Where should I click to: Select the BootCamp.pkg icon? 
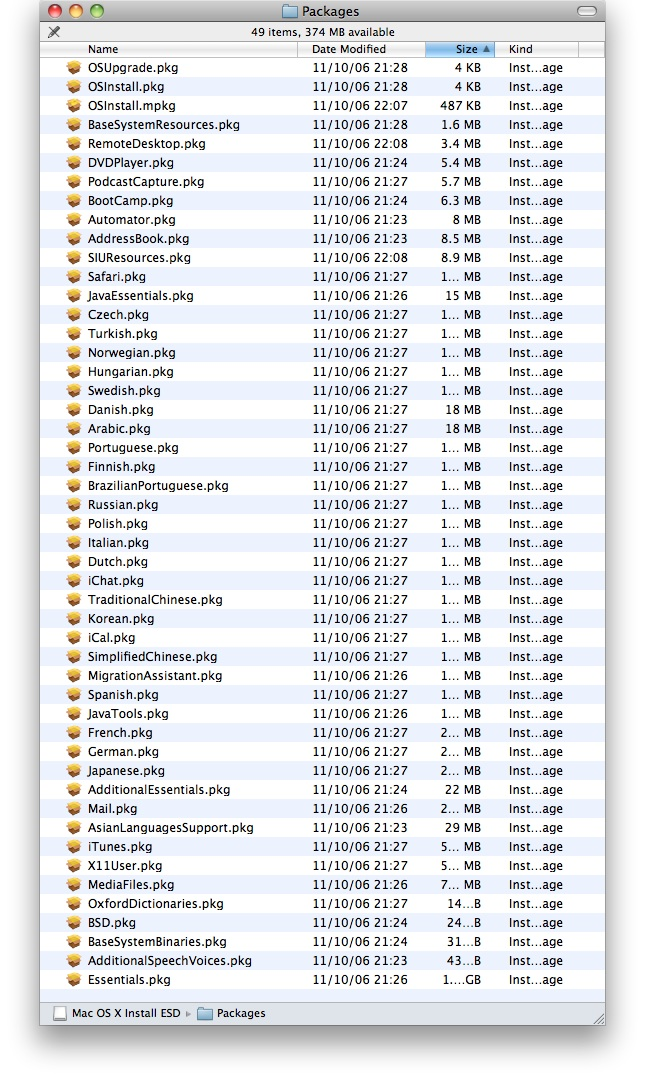click(x=74, y=200)
